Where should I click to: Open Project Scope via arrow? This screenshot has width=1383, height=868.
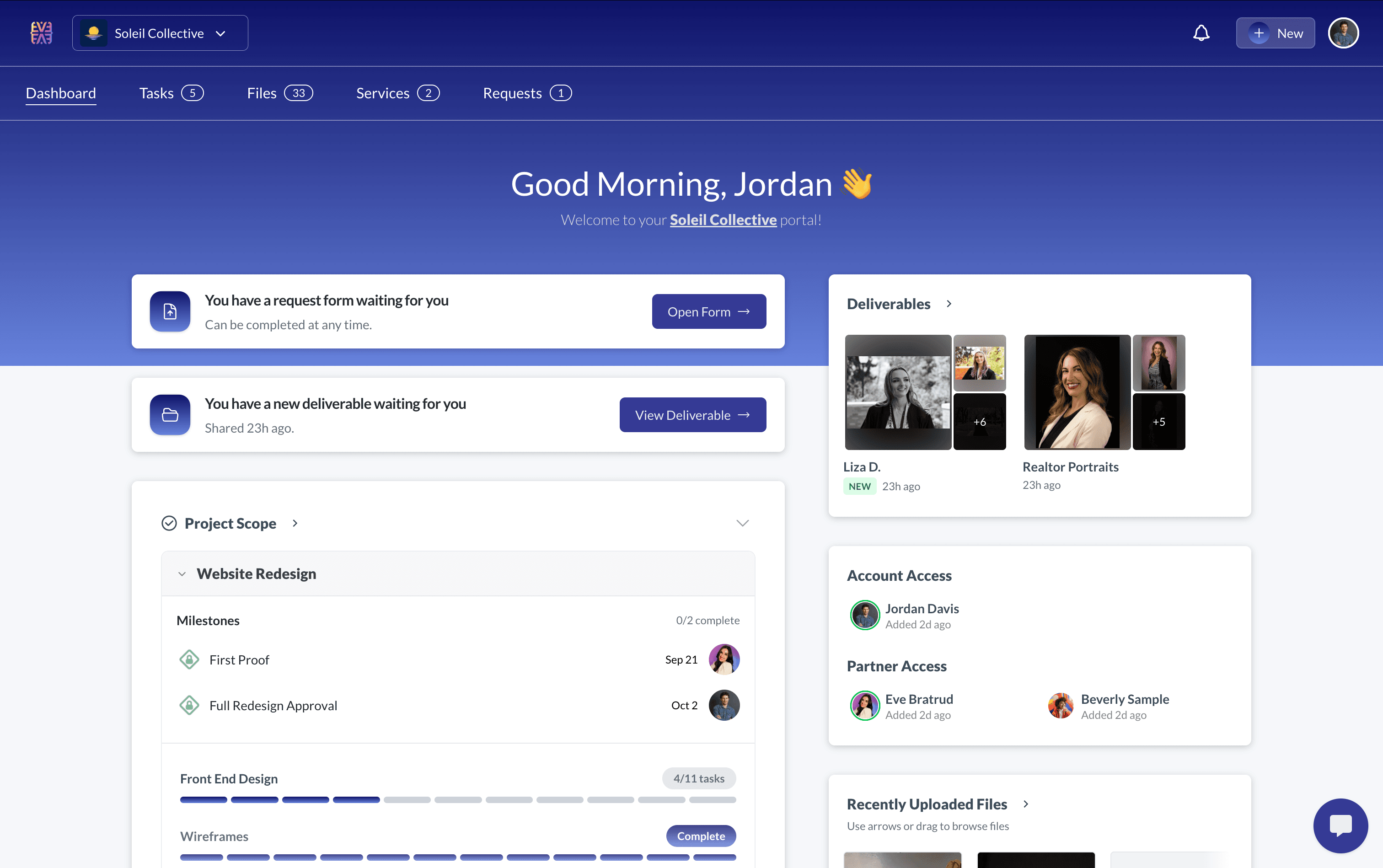(x=295, y=523)
